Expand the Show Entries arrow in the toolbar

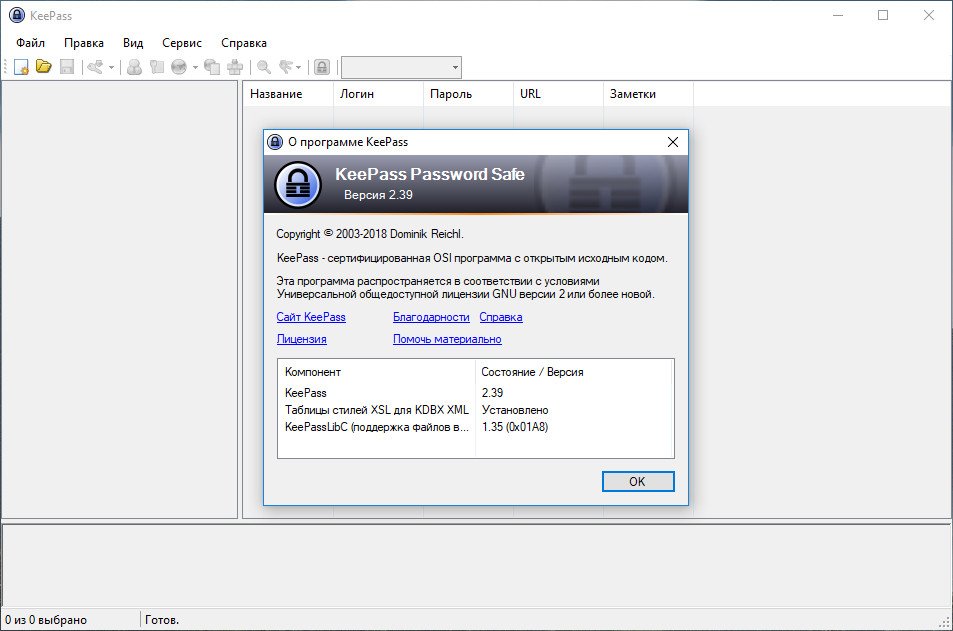pos(298,67)
